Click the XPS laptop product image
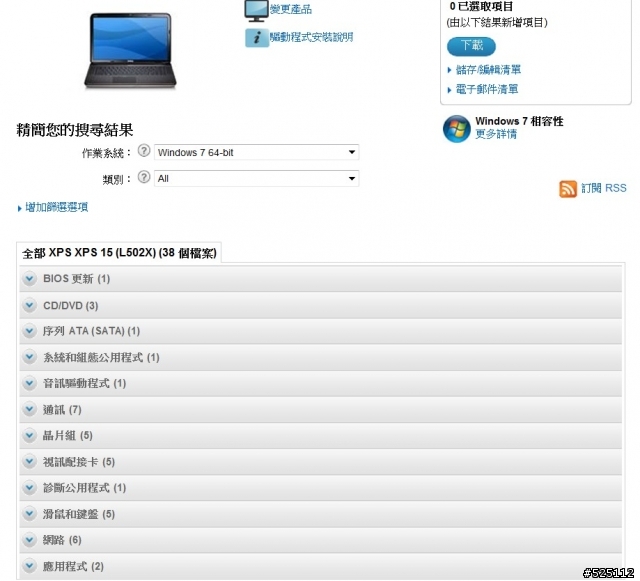This screenshot has height=581, width=640. click(x=130, y=50)
